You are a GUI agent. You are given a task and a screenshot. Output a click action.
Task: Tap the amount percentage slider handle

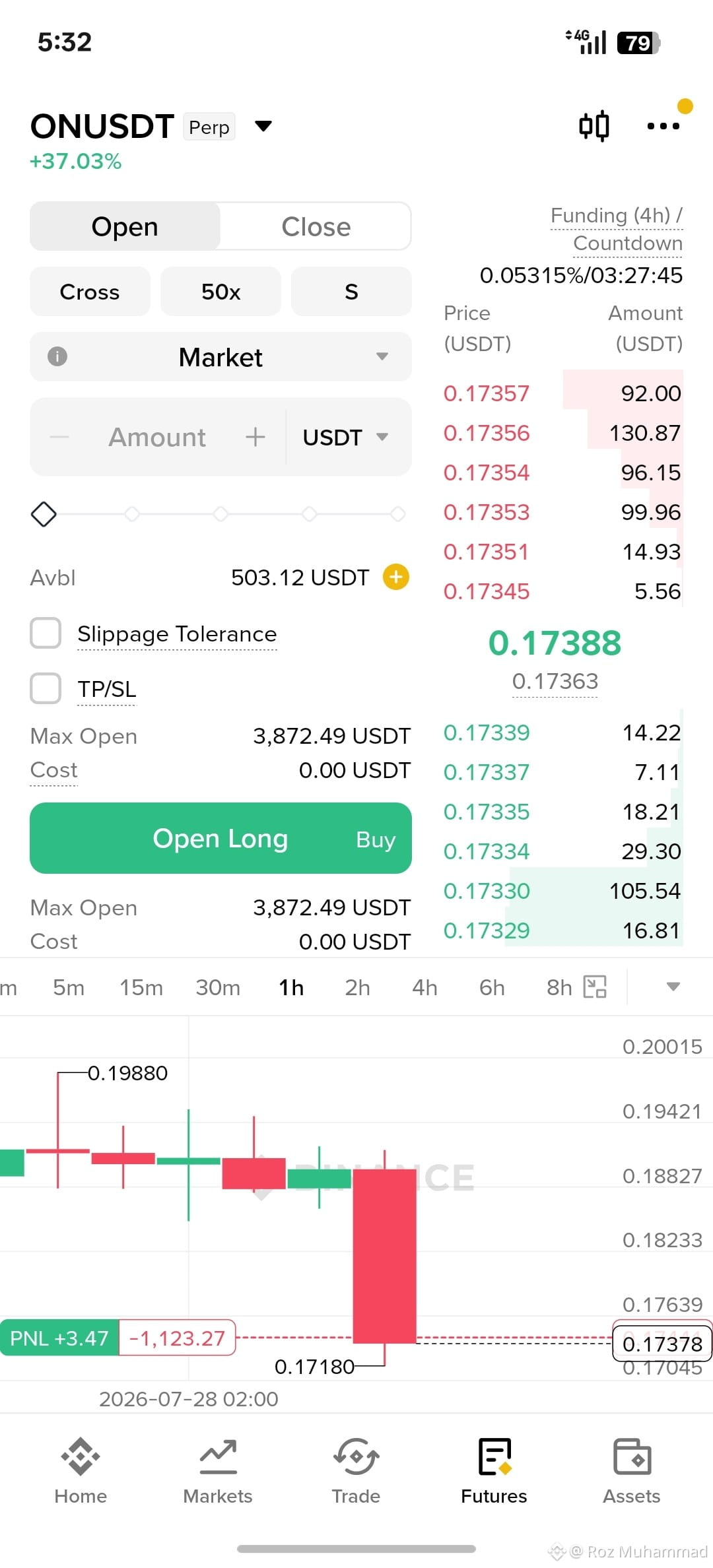click(44, 514)
